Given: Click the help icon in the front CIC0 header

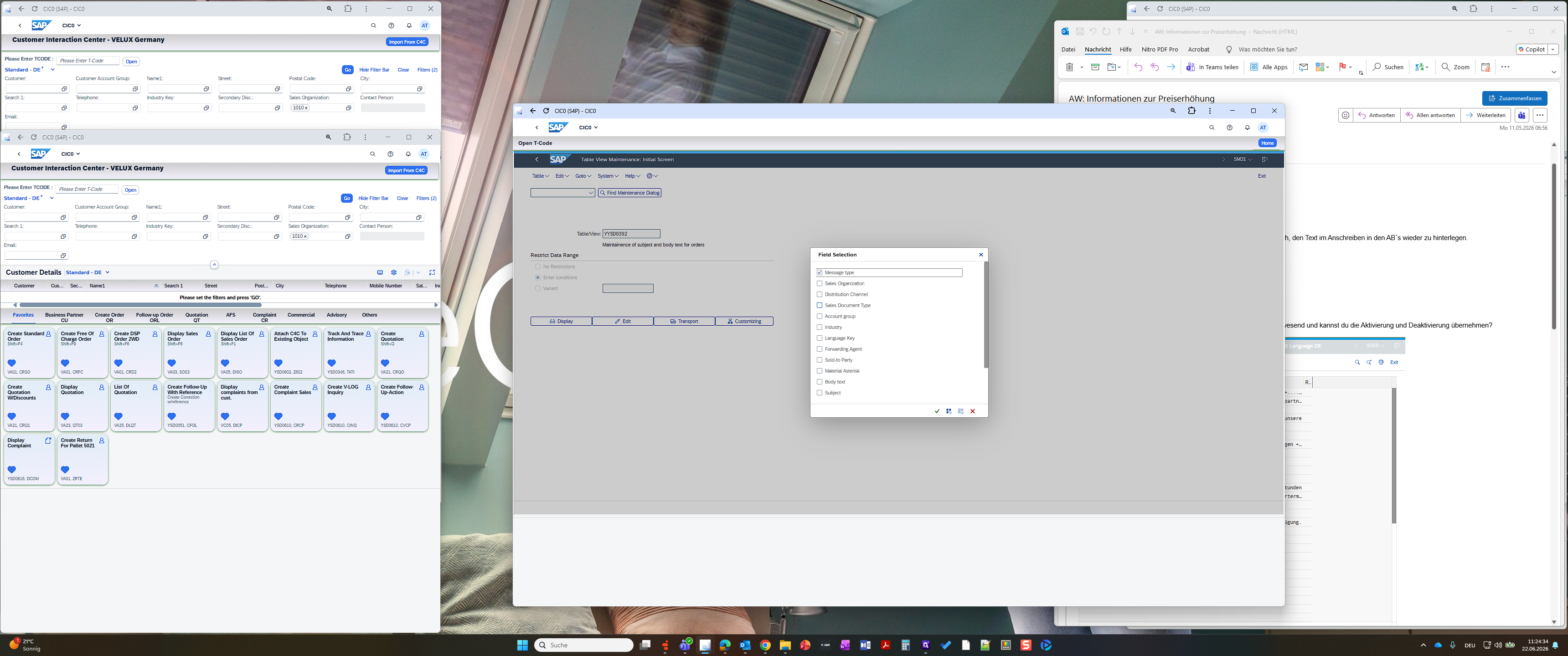Looking at the screenshot, I should [x=1229, y=128].
